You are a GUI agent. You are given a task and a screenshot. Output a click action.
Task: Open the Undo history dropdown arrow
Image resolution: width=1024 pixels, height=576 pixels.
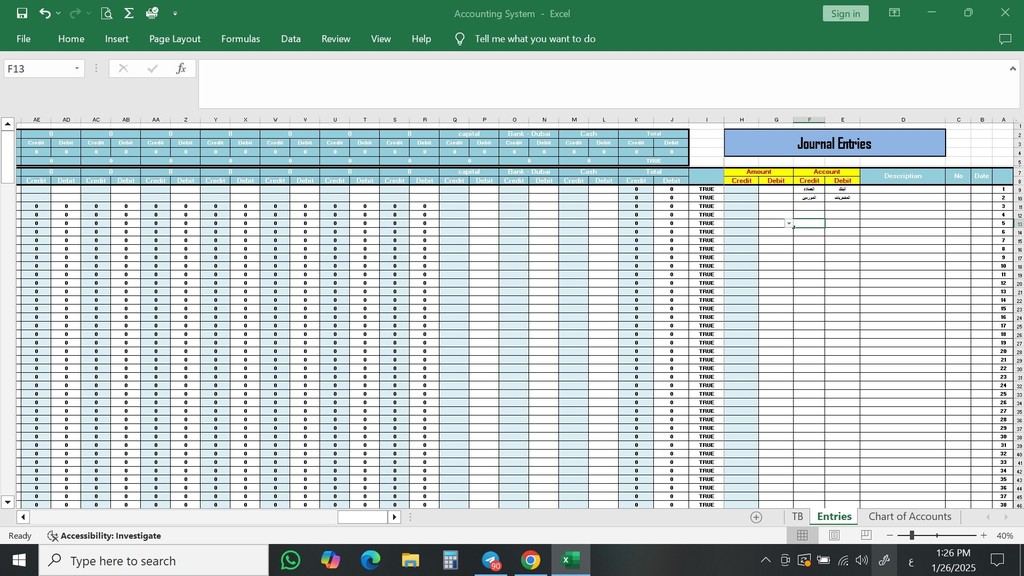[x=58, y=13]
